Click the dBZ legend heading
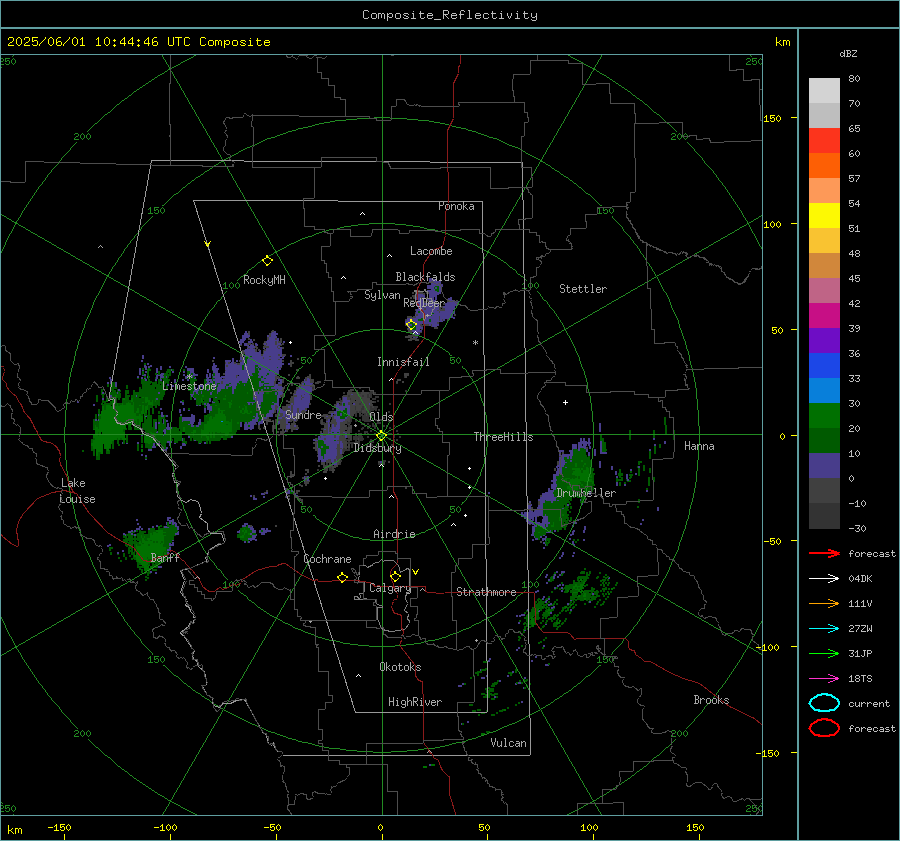Viewport: 900px width, 841px height. coord(848,53)
